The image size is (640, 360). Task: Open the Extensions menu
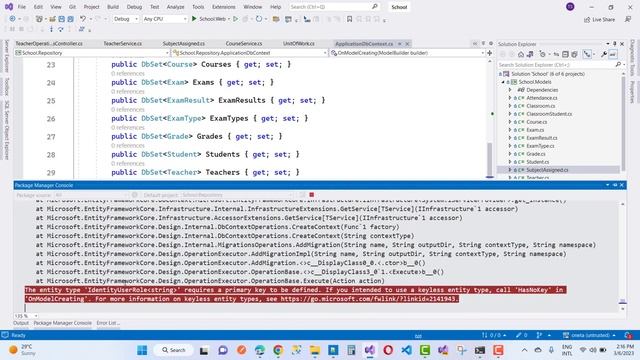[224, 7]
